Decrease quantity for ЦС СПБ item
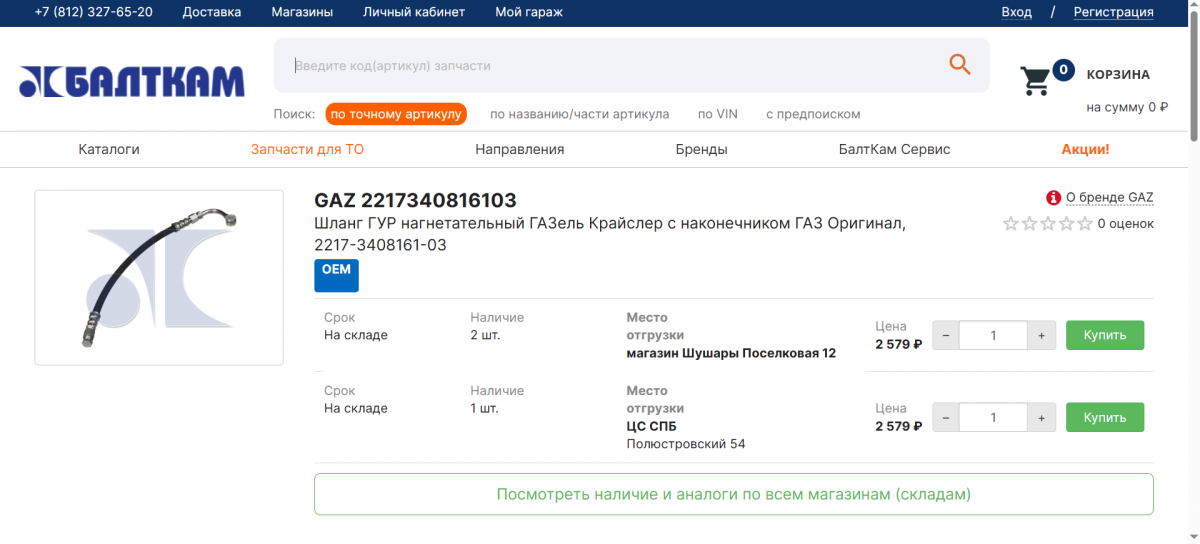This screenshot has height=544, width=1200. (x=946, y=418)
